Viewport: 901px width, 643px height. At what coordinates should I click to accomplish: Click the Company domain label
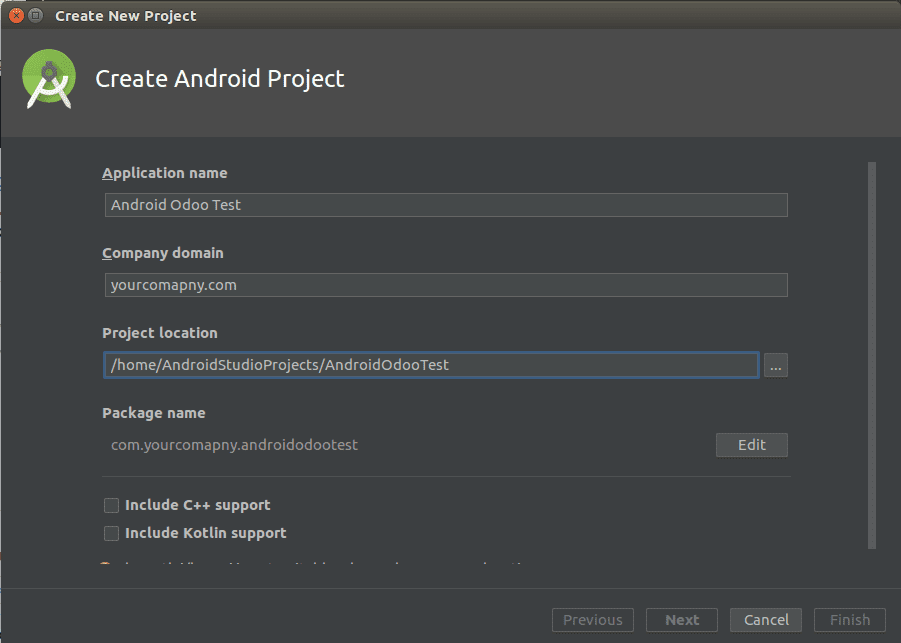163,253
